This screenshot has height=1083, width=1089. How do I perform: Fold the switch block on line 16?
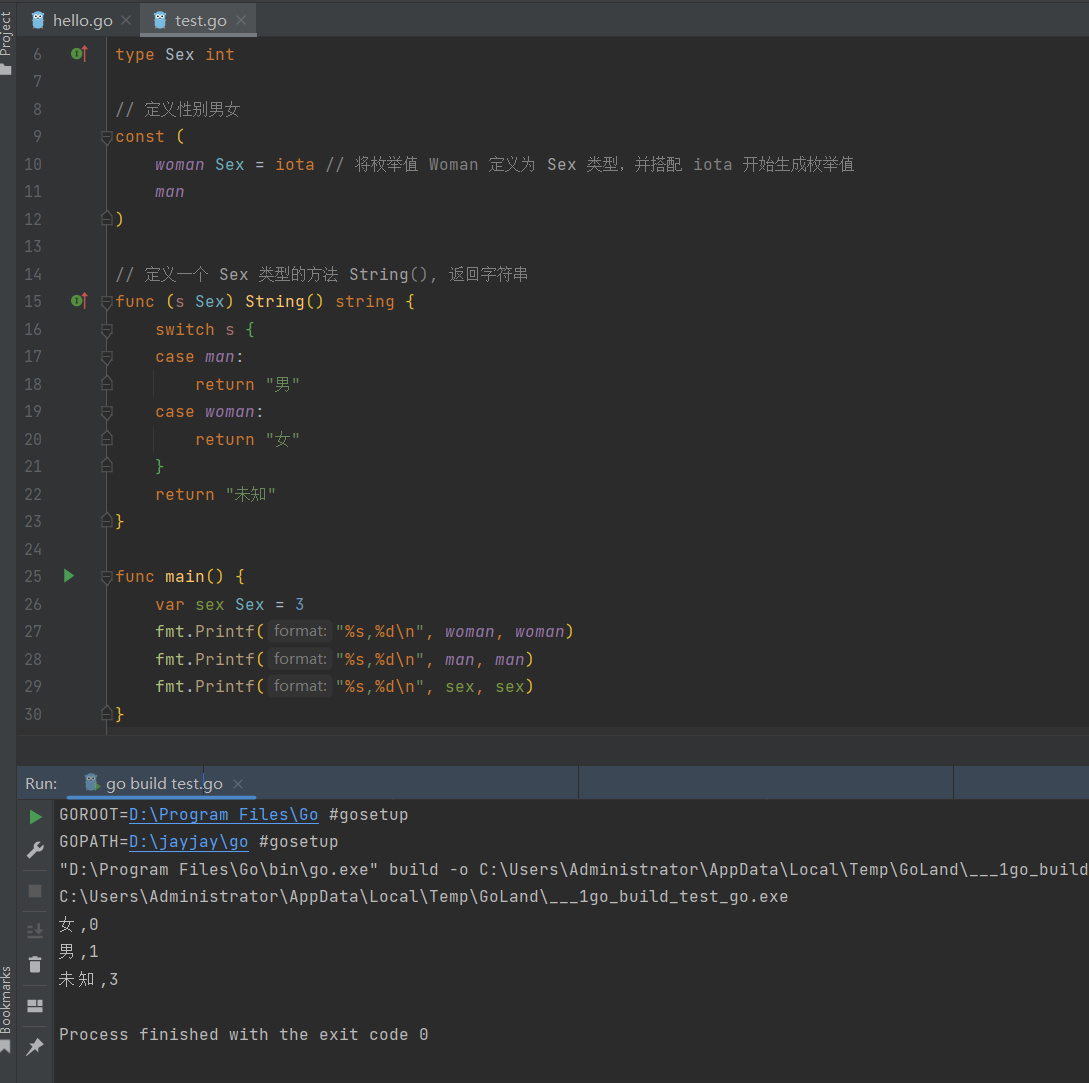click(107, 330)
